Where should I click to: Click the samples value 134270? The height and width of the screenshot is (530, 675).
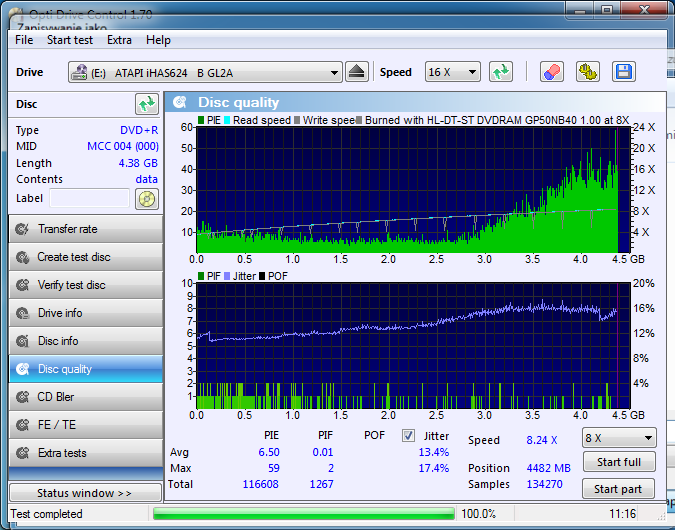545,484
